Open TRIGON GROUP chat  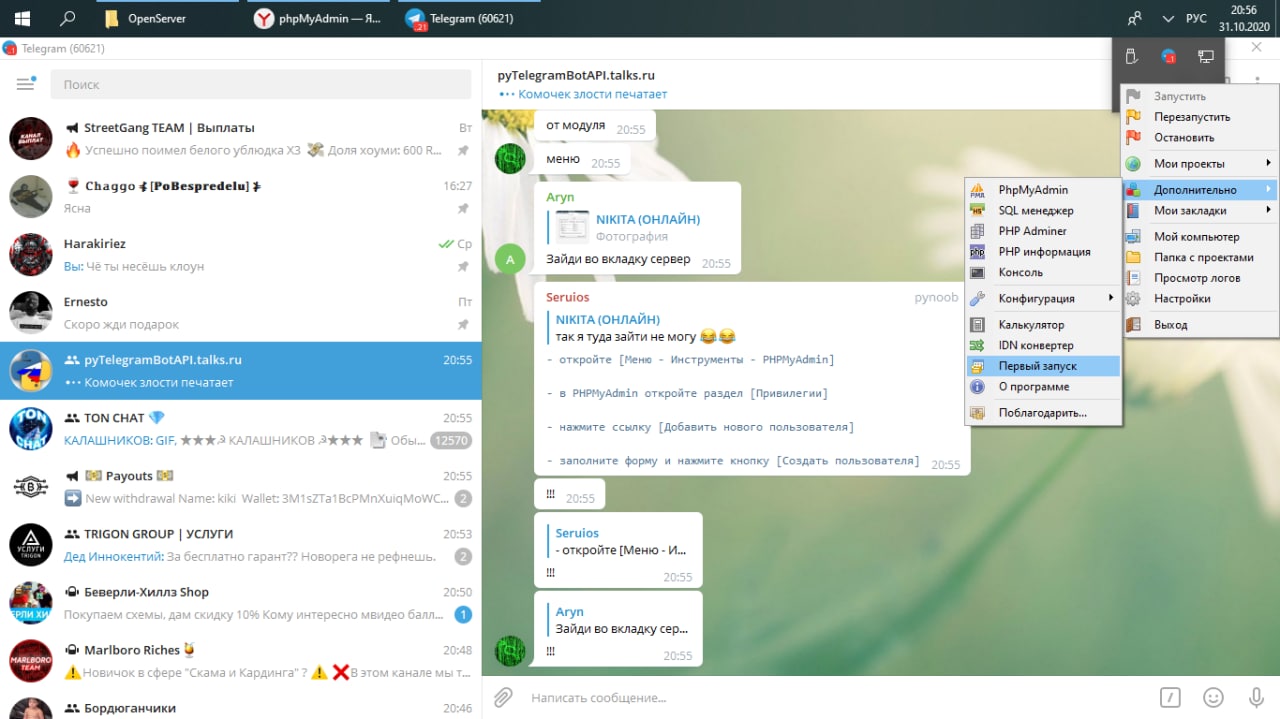(241, 545)
